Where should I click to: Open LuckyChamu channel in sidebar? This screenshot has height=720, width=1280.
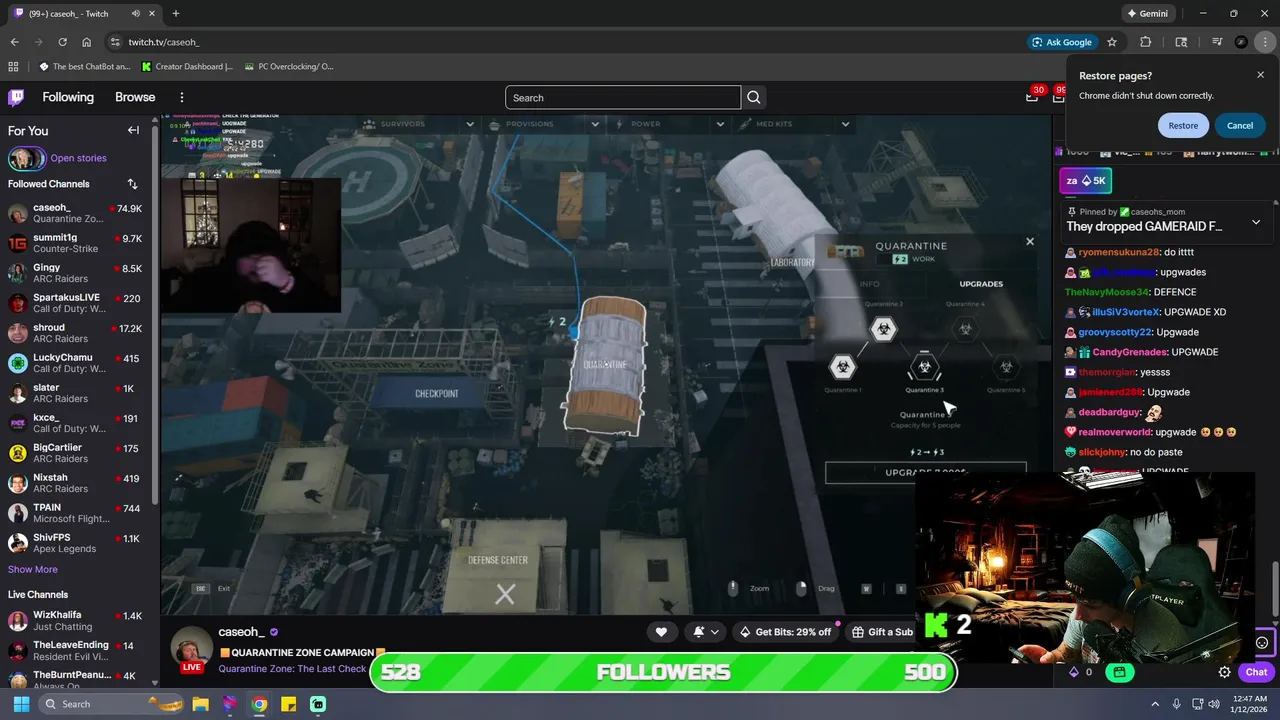coord(76,364)
